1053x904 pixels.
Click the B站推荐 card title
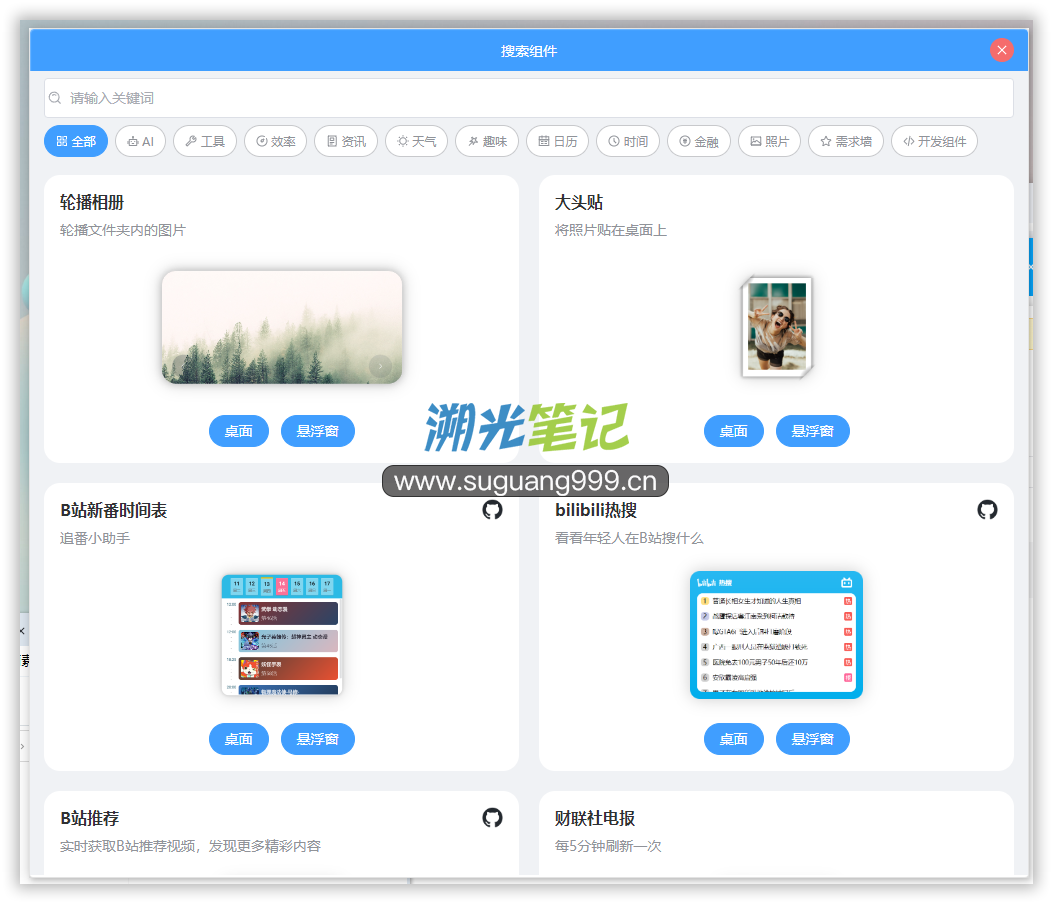[90, 818]
